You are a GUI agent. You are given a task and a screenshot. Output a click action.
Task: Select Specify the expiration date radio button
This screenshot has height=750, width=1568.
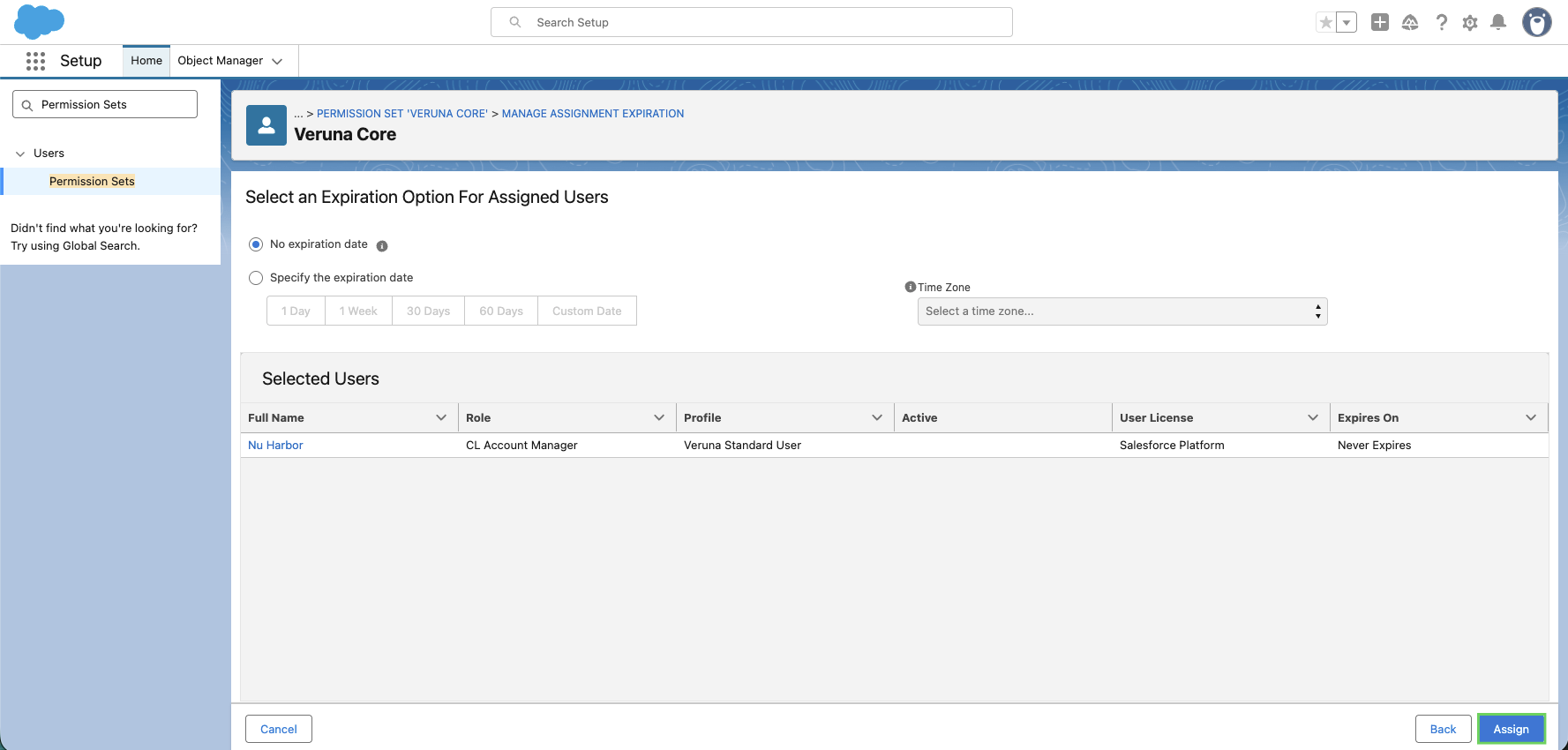[256, 278]
